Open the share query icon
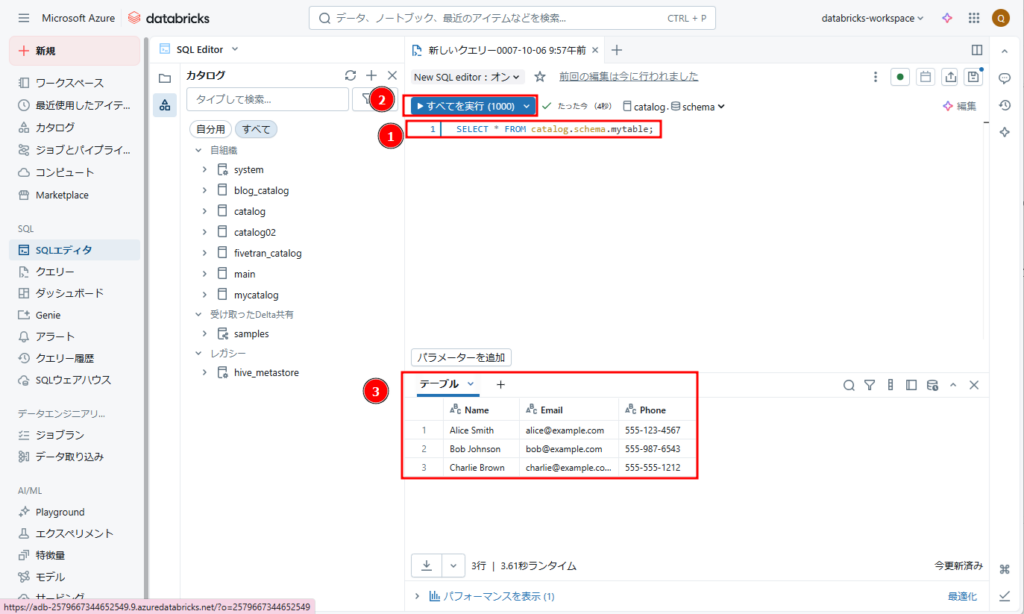This screenshot has height=614, width=1024. 949,77
